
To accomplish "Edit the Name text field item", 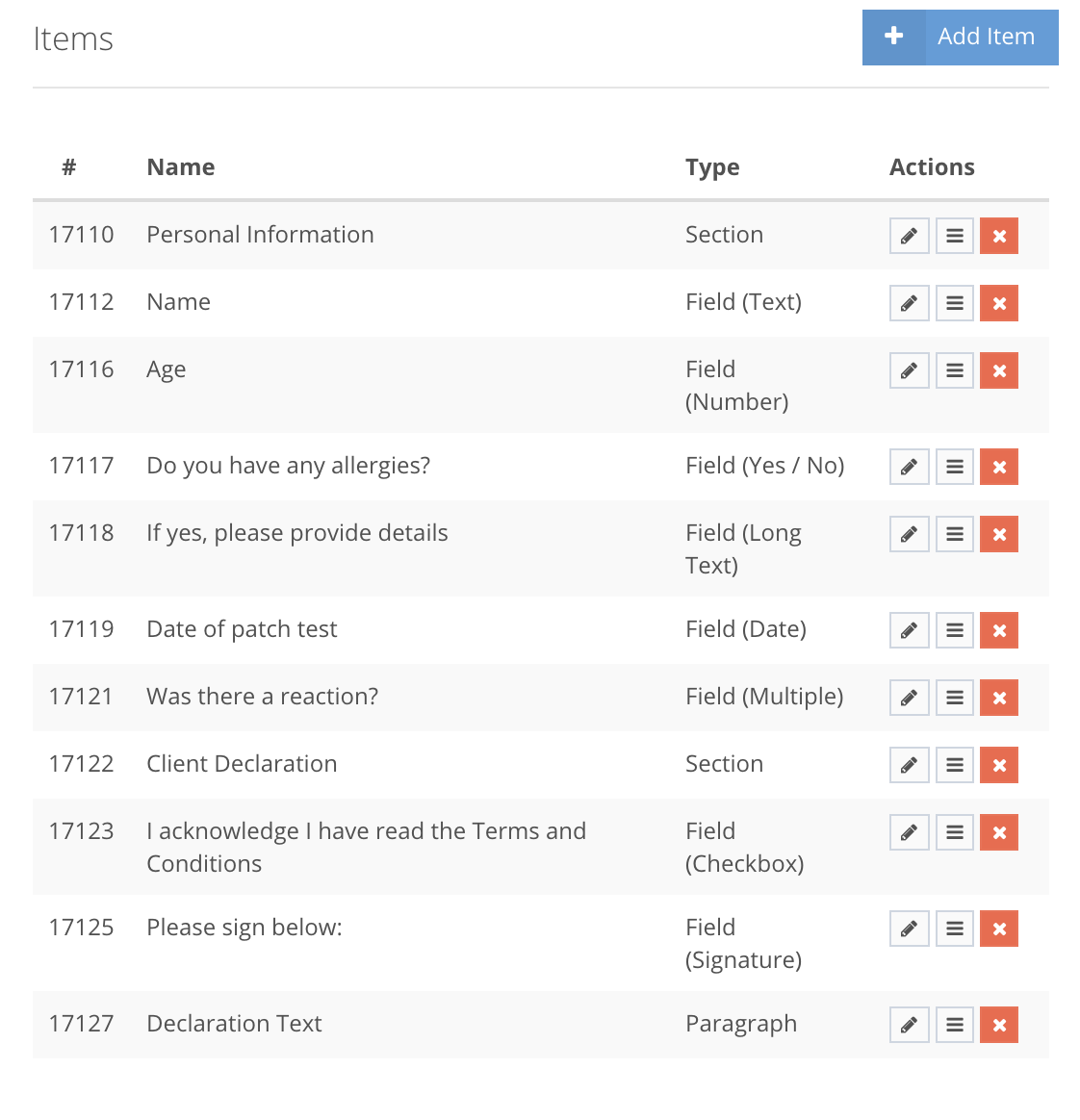I will [x=909, y=303].
